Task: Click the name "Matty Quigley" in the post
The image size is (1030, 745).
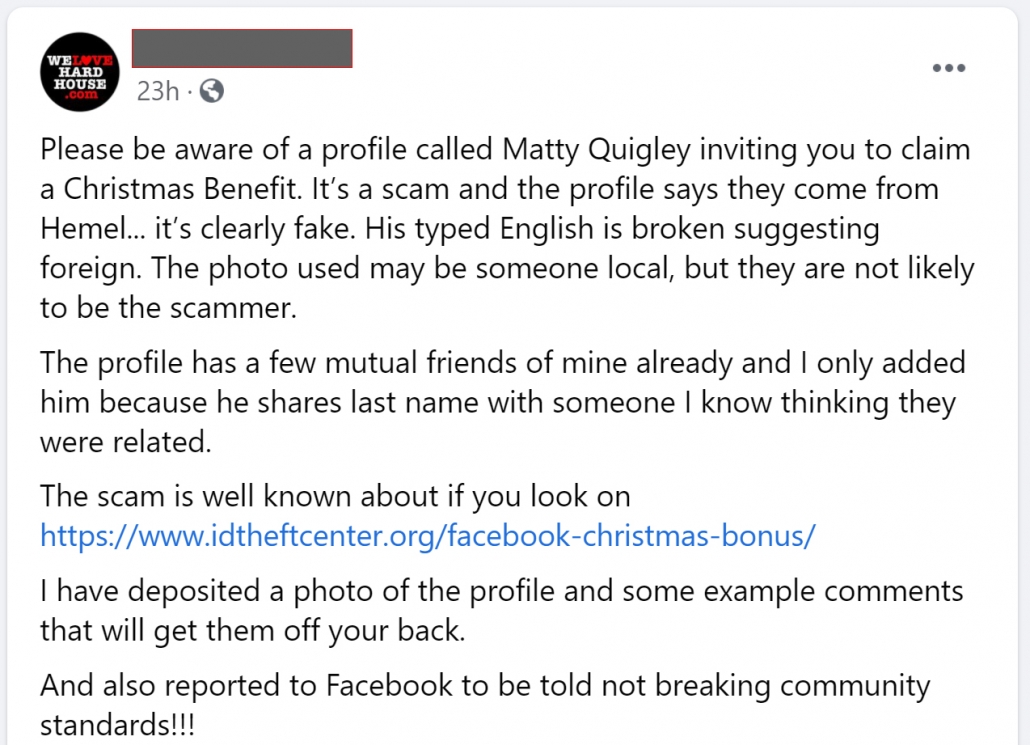Action: coord(596,150)
